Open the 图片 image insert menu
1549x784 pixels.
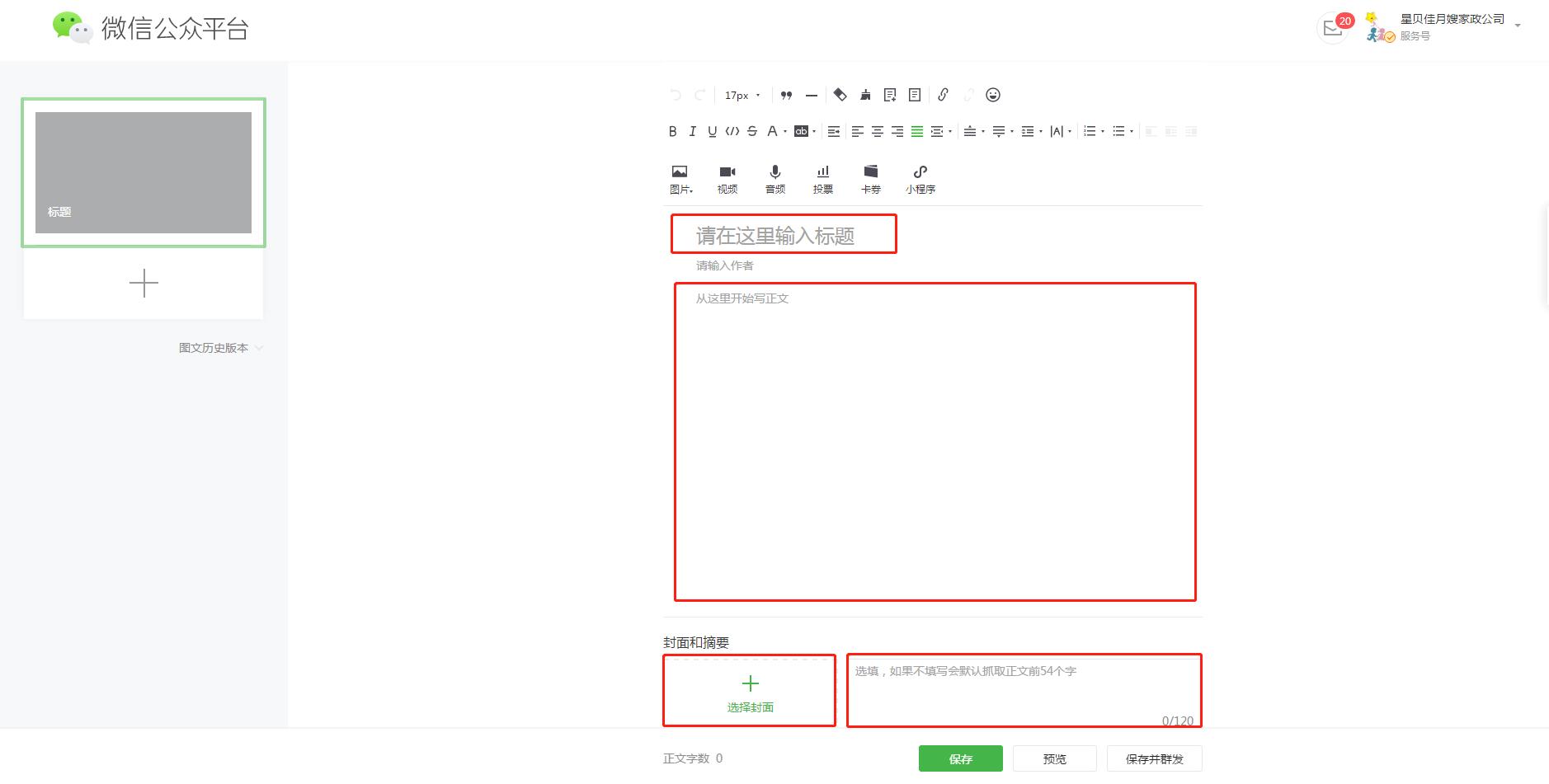tap(680, 179)
